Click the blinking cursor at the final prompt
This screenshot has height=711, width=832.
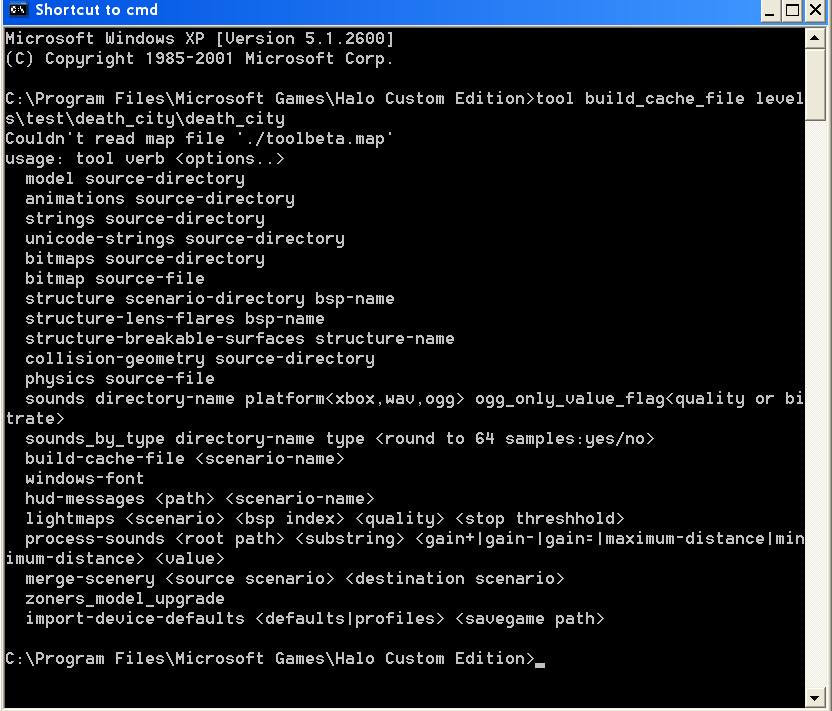point(540,660)
